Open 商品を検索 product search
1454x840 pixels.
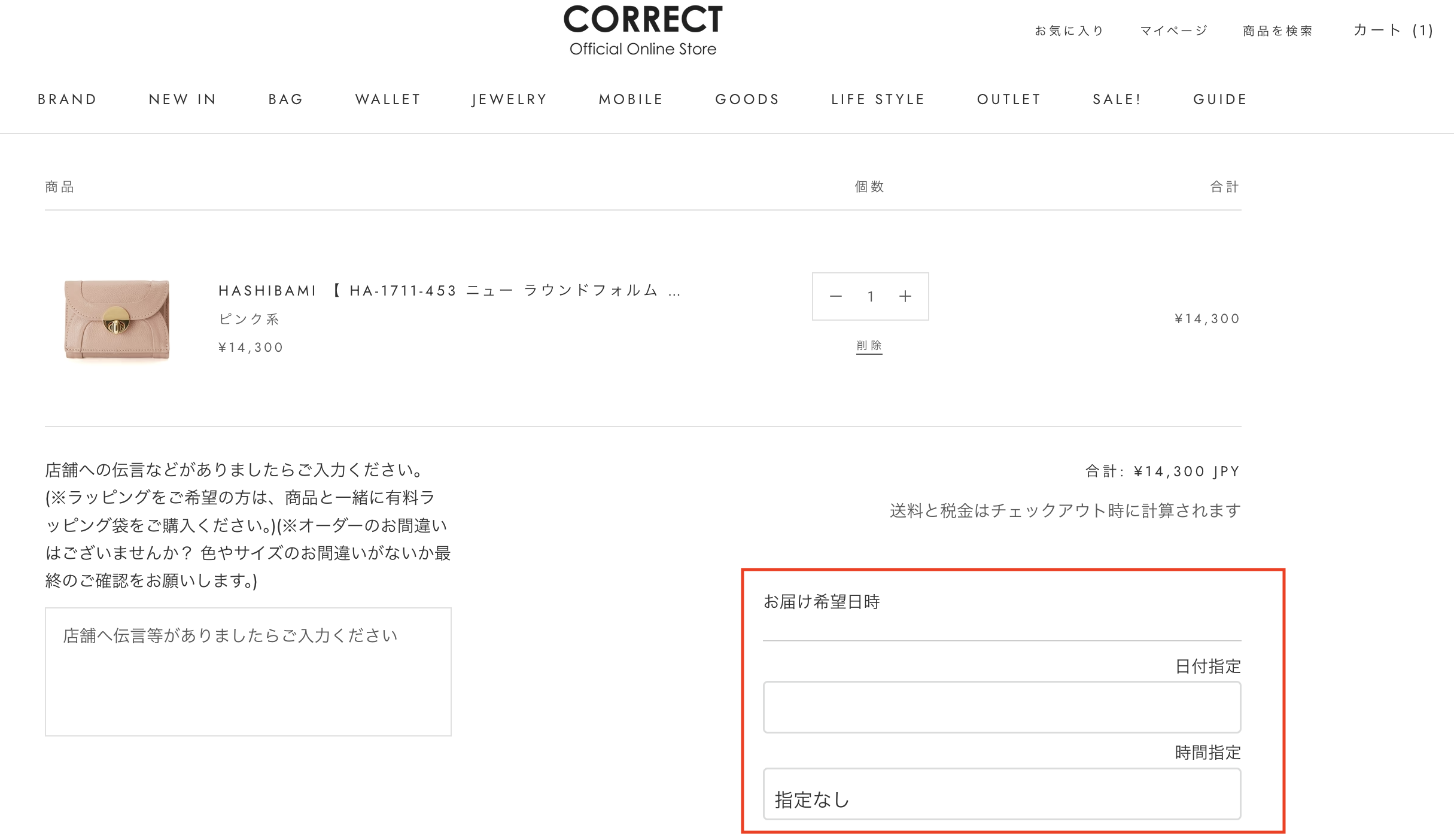click(1277, 31)
